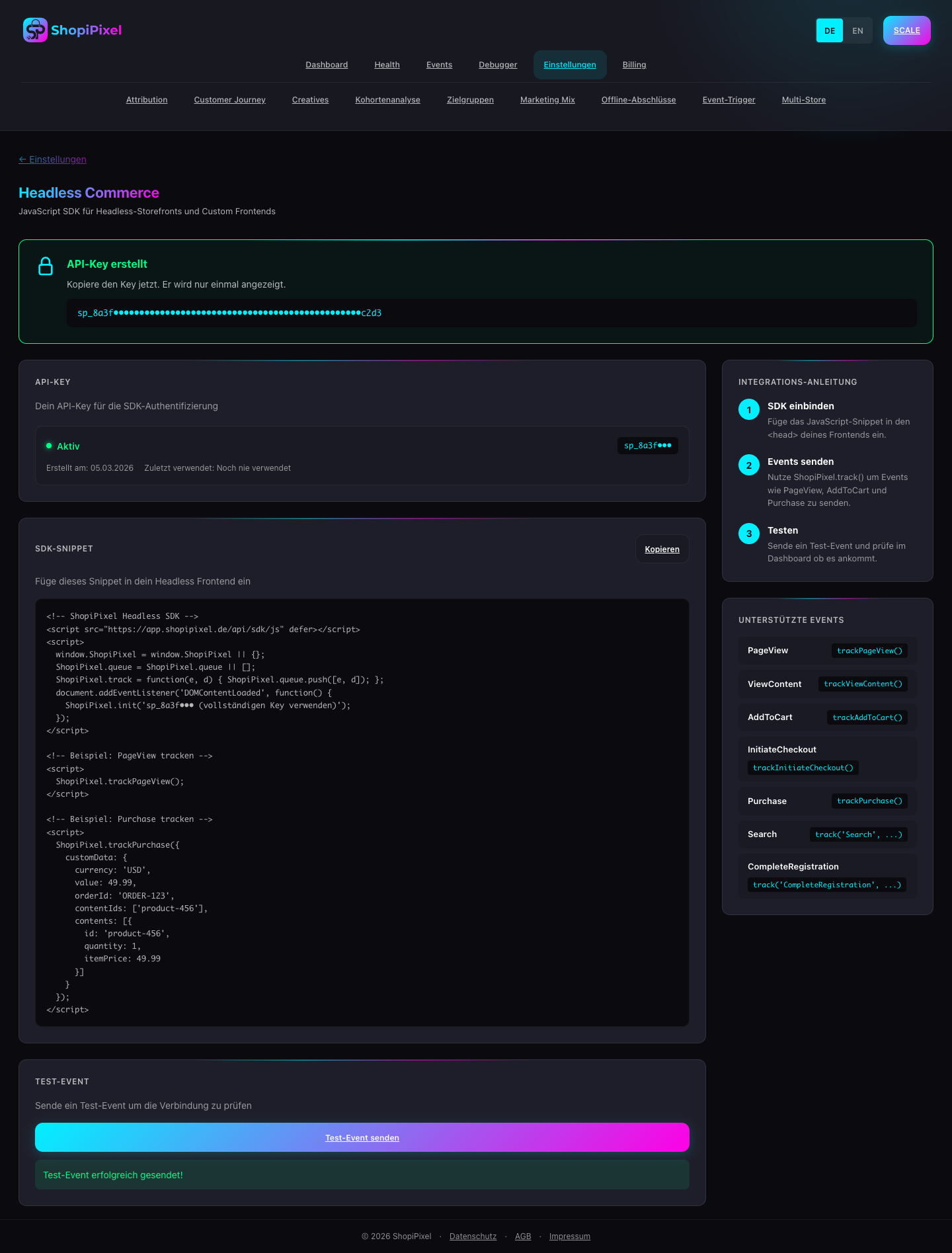Click step 2 circle for Events senden

click(749, 465)
